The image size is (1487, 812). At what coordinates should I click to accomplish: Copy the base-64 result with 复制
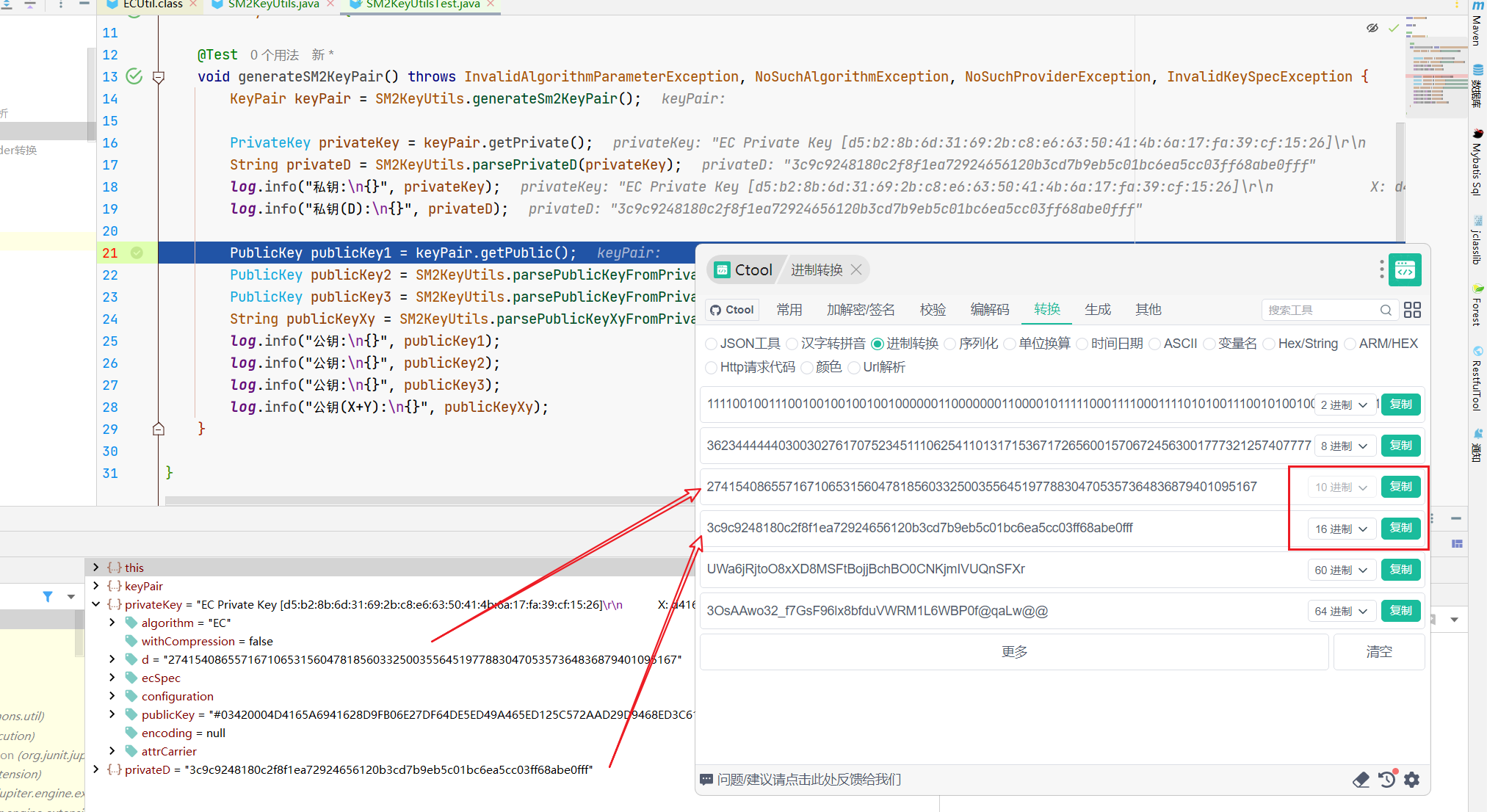point(1401,611)
